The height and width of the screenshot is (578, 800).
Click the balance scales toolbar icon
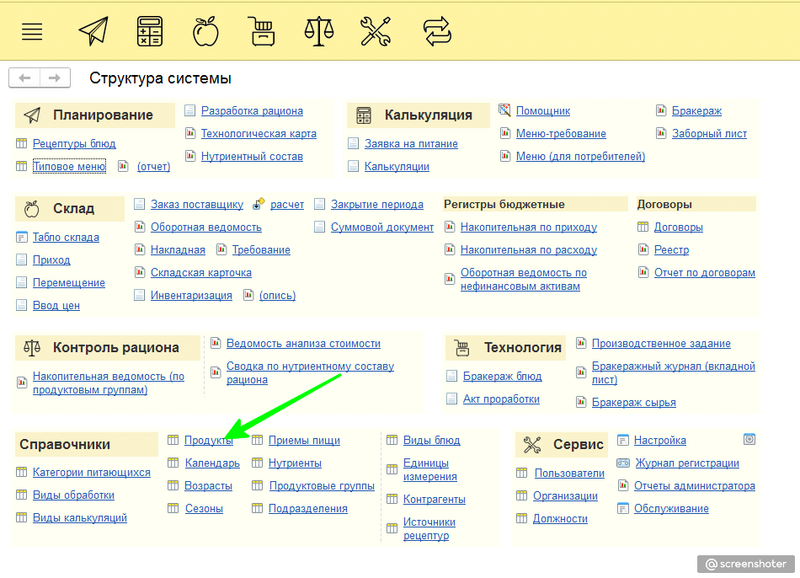click(x=319, y=31)
